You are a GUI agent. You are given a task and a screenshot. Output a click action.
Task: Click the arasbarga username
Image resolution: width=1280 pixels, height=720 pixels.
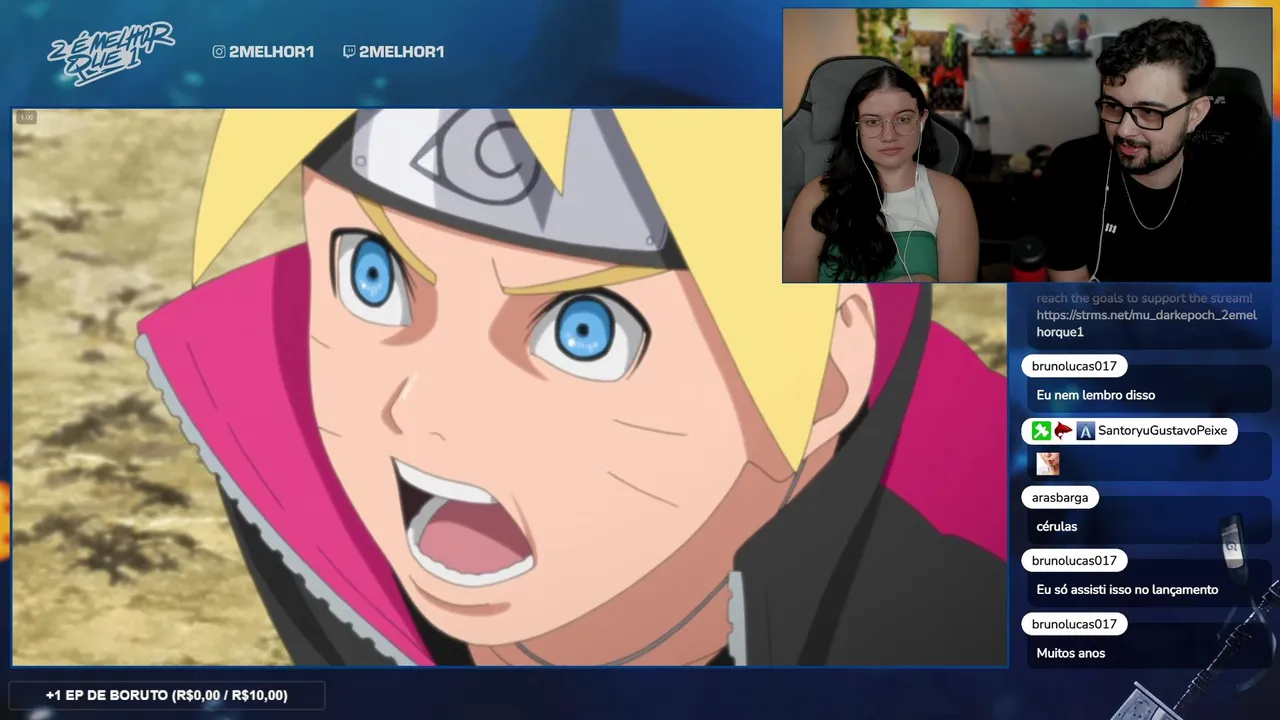coord(1060,497)
